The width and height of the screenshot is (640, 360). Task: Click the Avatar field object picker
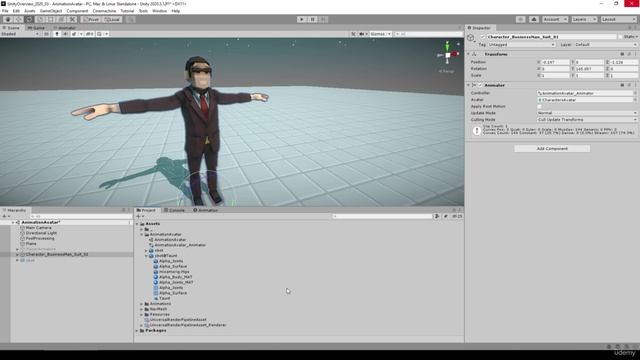tap(635, 100)
